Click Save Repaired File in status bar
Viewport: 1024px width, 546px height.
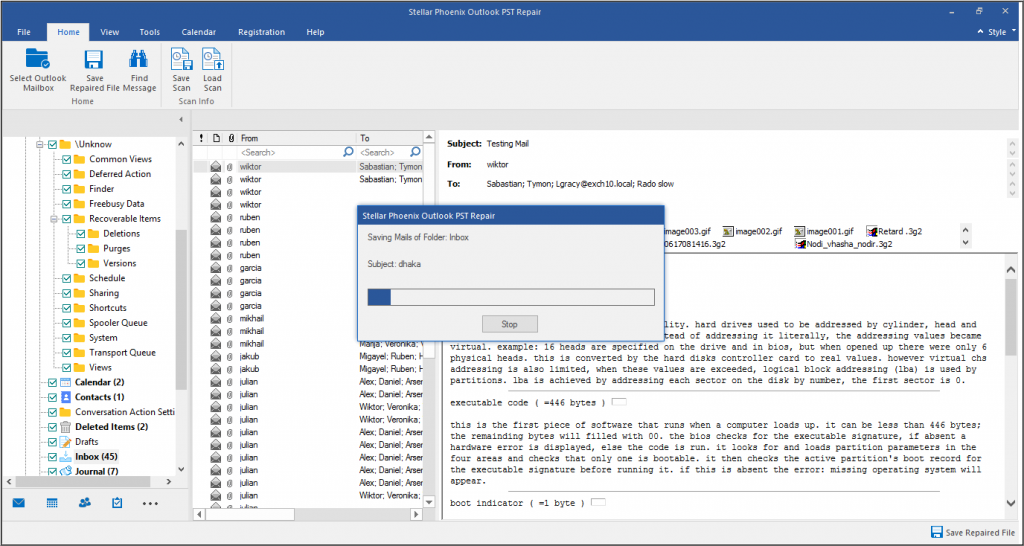(972, 532)
